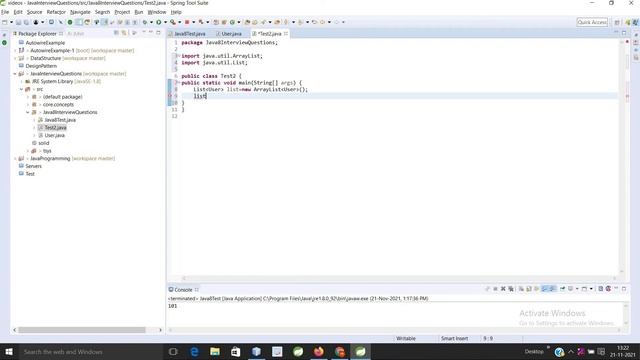This screenshot has height=360, width=640.
Task: Select the JUnit view tab
Action: tap(76, 33)
